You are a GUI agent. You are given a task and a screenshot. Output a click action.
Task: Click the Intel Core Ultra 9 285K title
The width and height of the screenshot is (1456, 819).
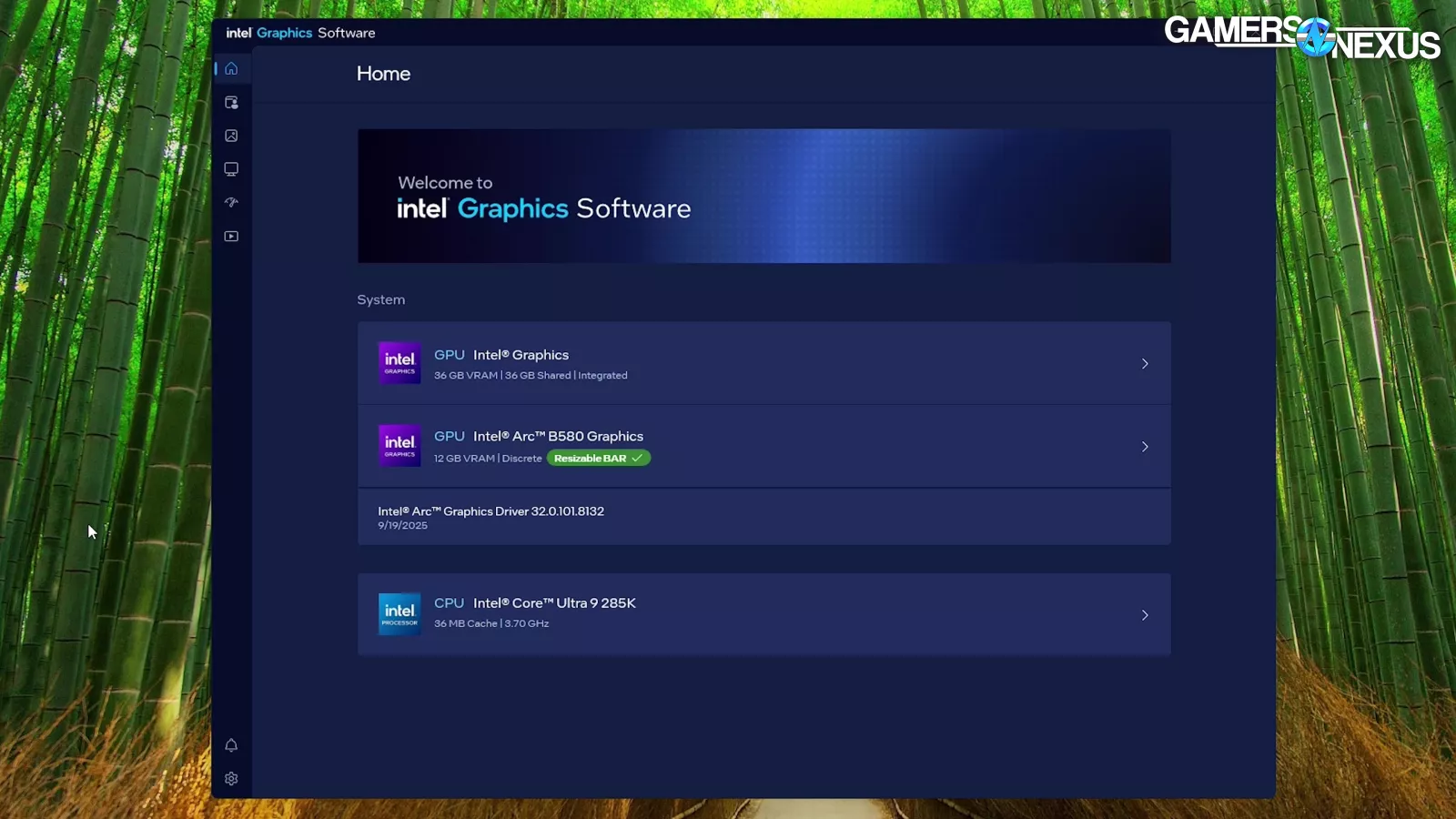tap(554, 603)
